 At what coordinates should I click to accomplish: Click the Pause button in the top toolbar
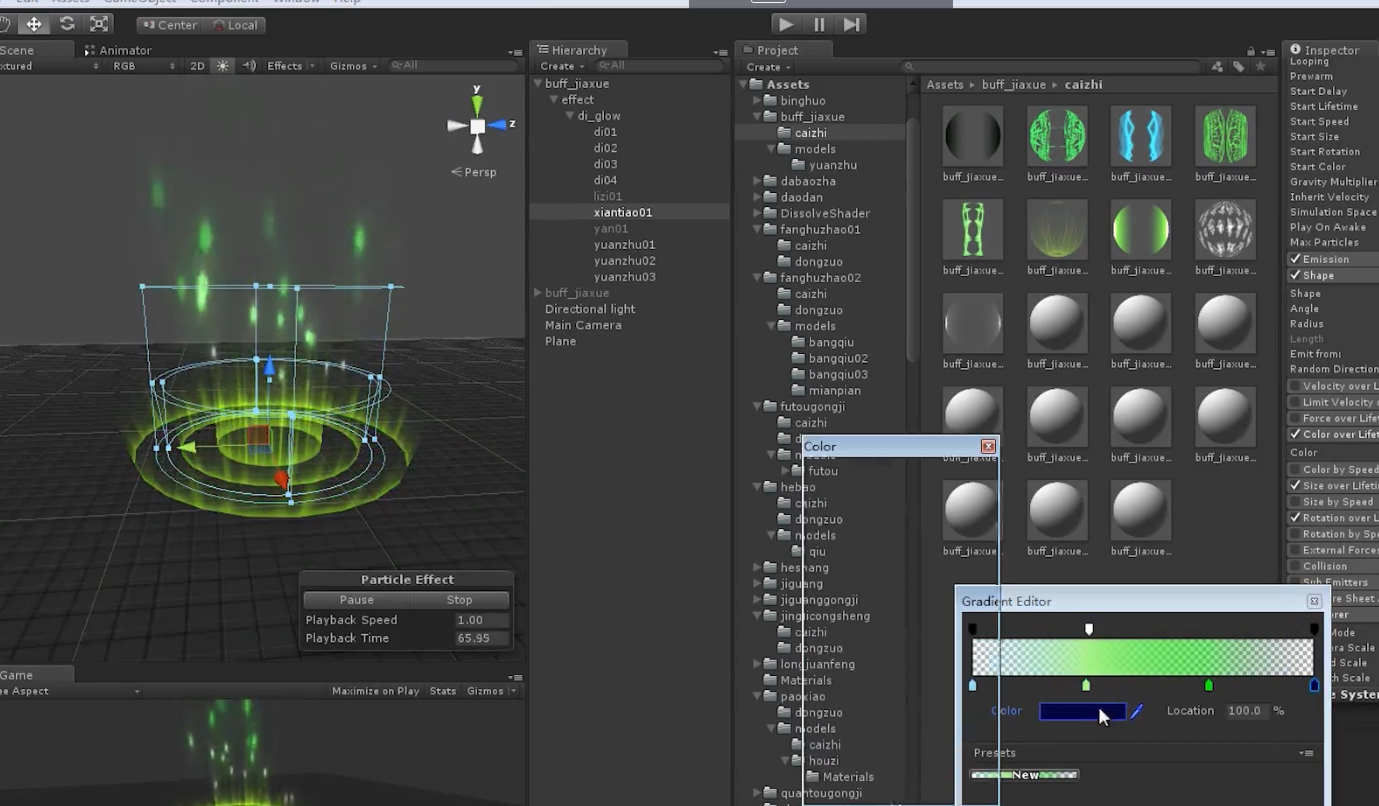819,24
